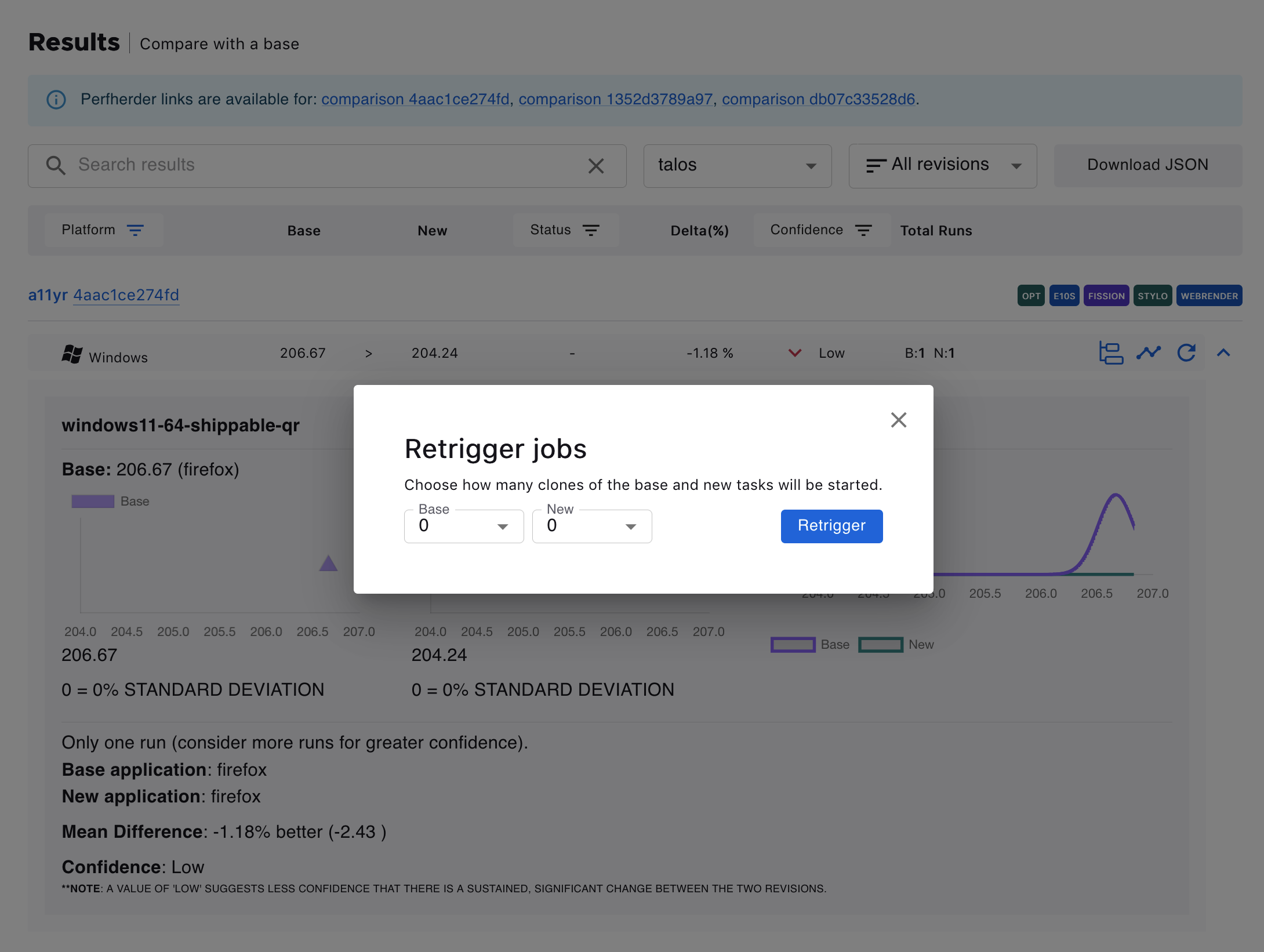
Task: Open subtests via the branch icon
Action: (1111, 353)
